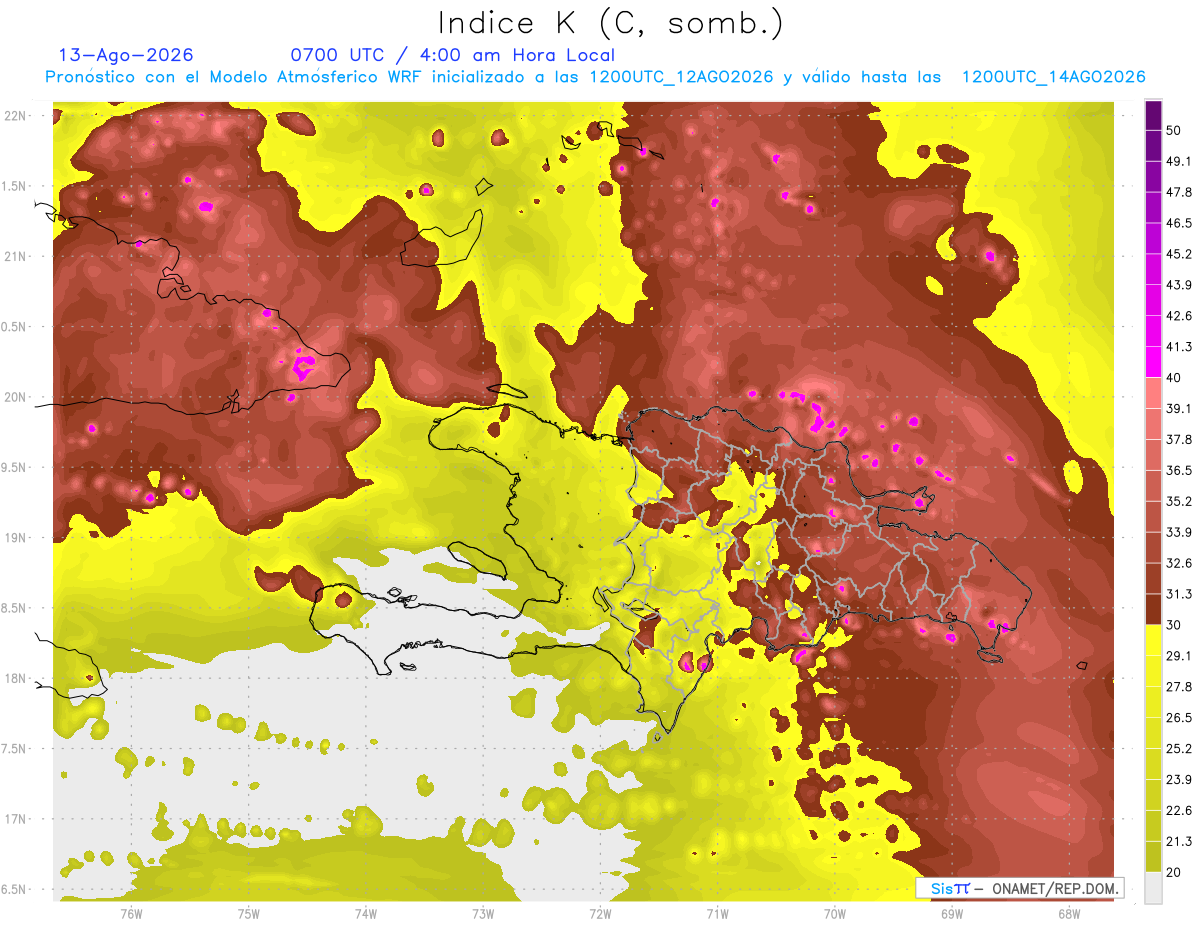
Task: Click the "0700 UTC / 4:00 am Hora Local" time label
Action: [452, 55]
